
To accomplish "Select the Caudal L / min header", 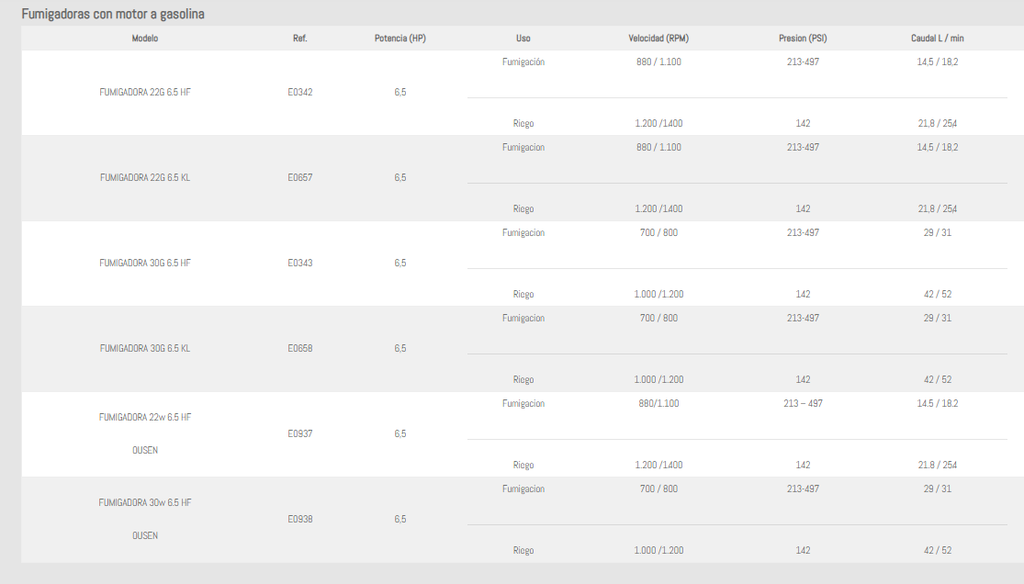I will (x=937, y=39).
